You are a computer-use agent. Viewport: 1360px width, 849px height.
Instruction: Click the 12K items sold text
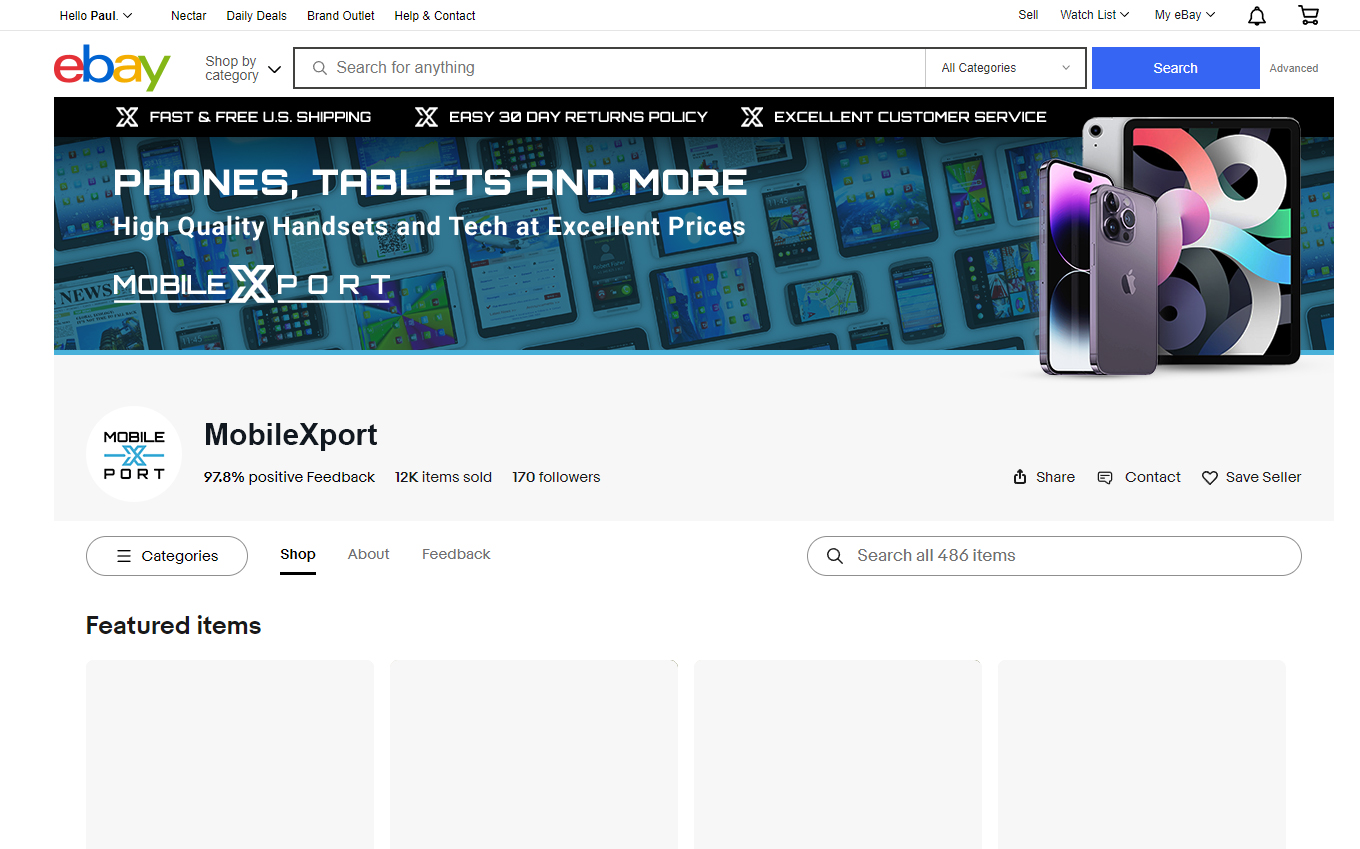(x=443, y=477)
